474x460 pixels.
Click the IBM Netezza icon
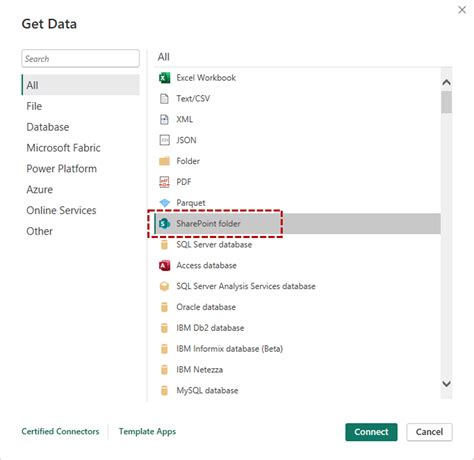[x=164, y=370]
